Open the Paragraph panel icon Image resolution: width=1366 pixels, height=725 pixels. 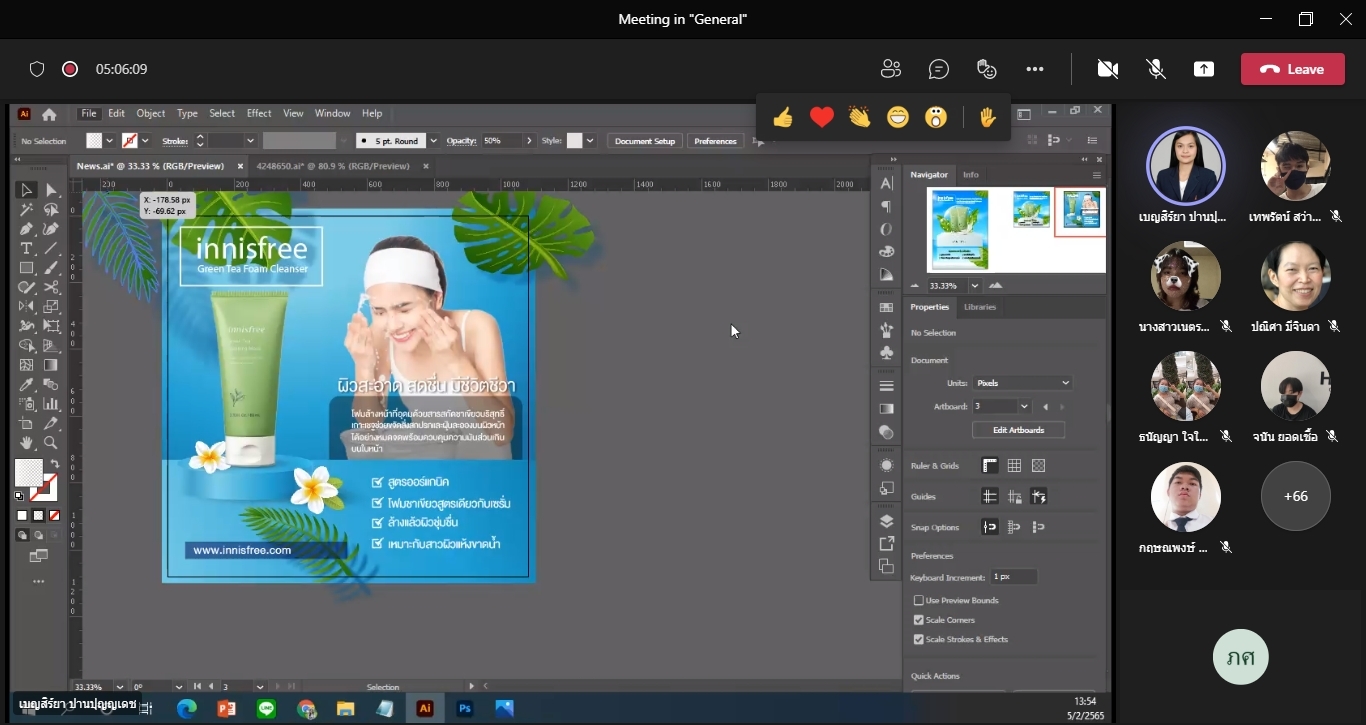click(x=886, y=206)
